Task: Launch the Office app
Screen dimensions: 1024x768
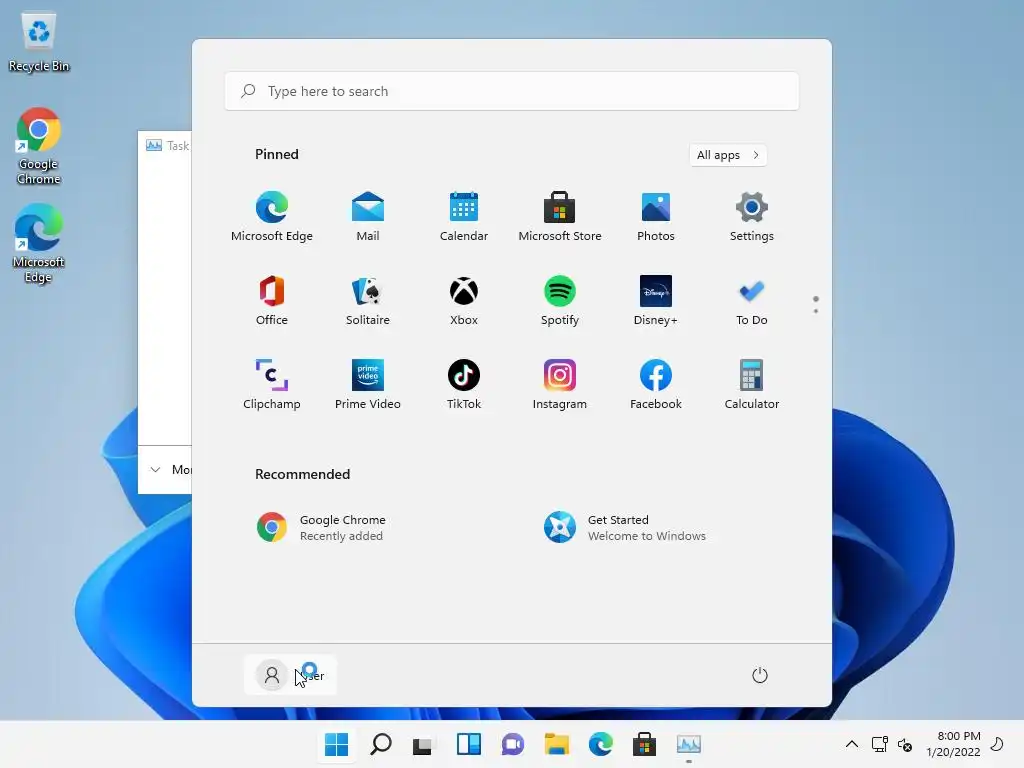Action: 272,301
